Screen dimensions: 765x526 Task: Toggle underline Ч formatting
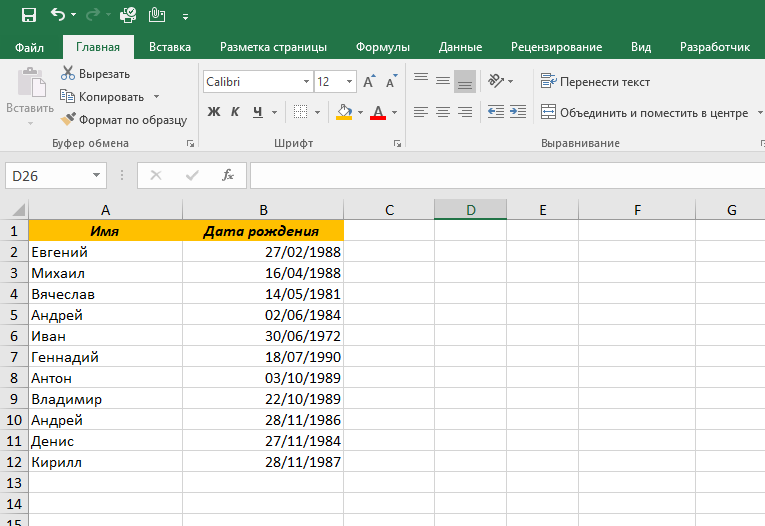[x=258, y=112]
